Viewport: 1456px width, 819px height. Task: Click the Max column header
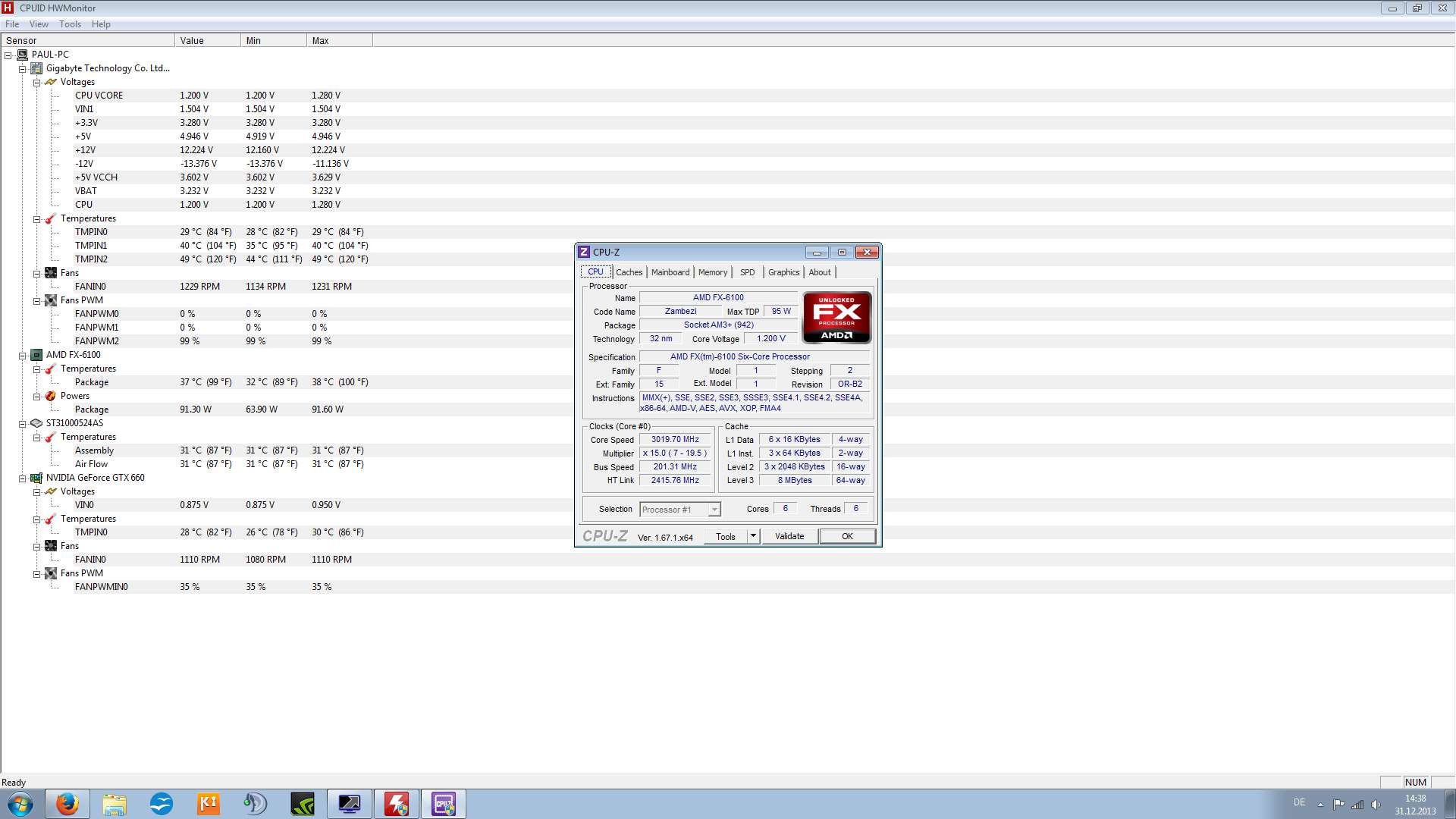tap(321, 41)
